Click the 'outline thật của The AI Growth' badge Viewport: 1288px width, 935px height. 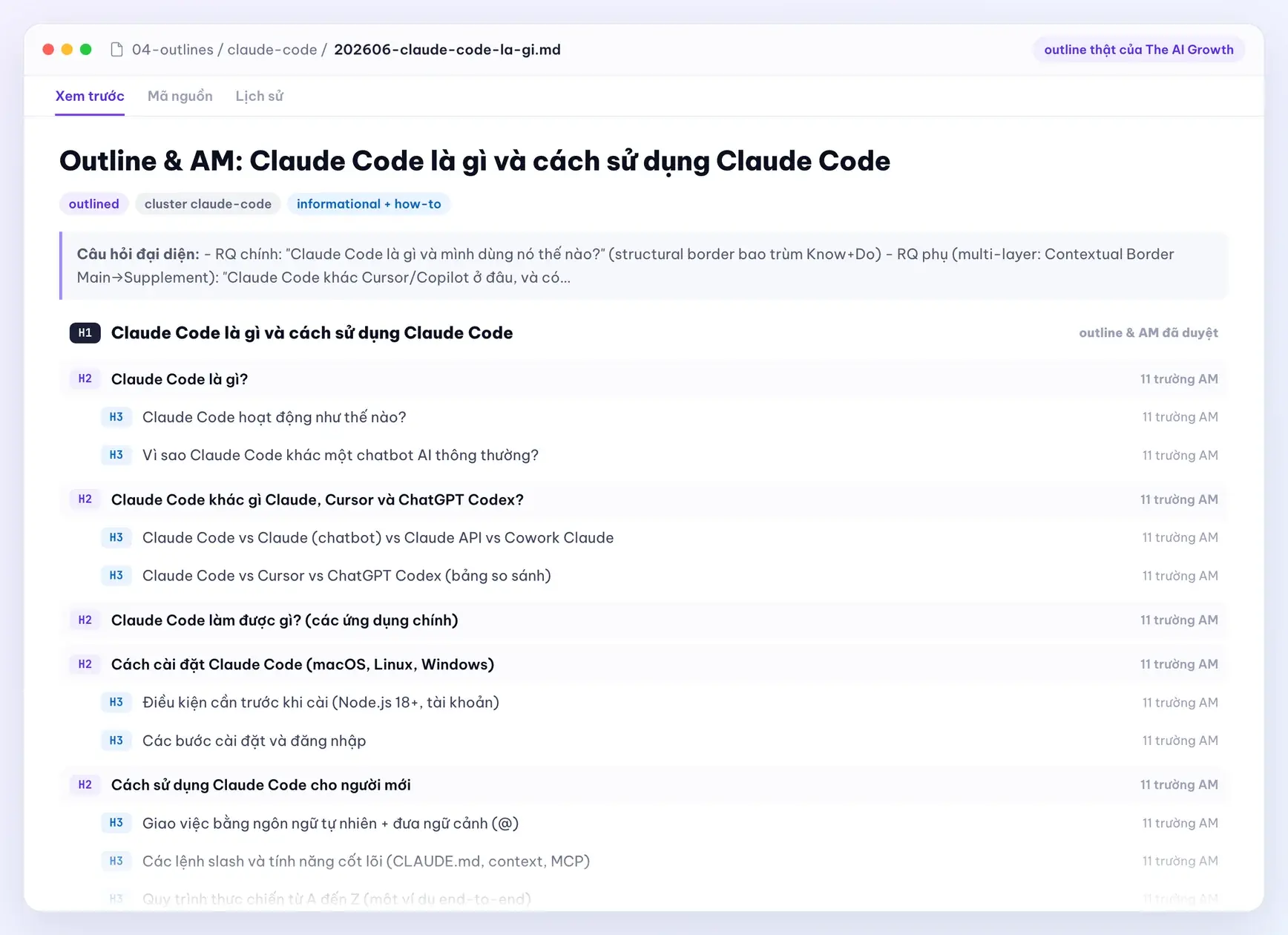click(x=1139, y=50)
